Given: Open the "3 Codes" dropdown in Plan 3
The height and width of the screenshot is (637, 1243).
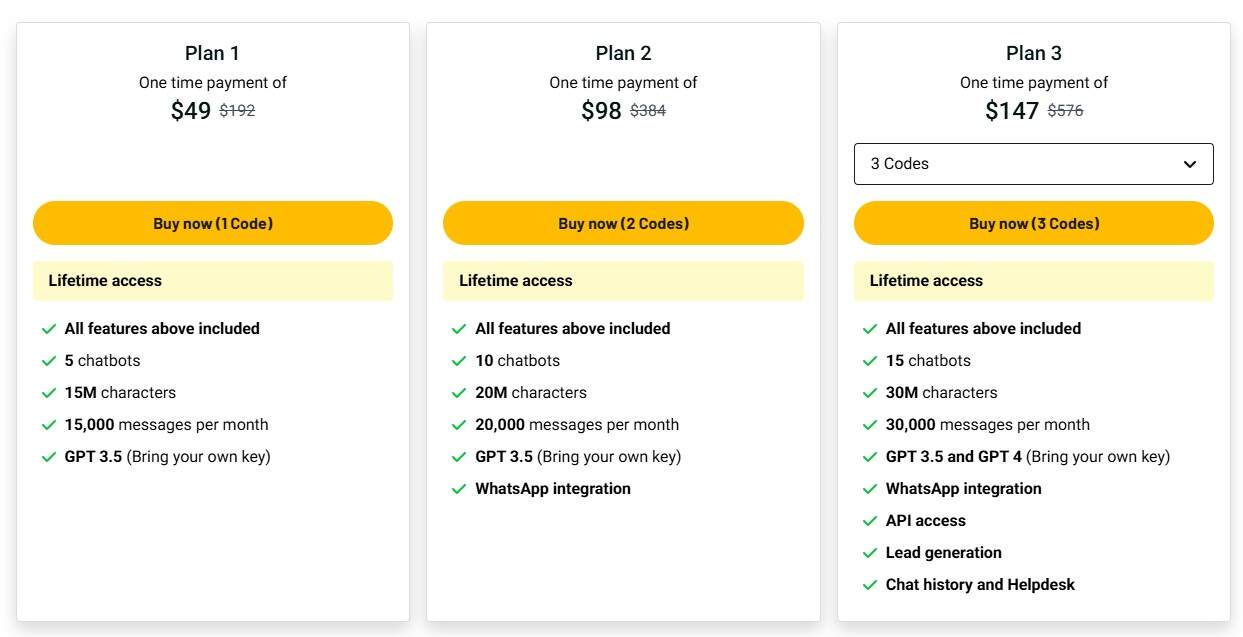Looking at the screenshot, I should [x=1034, y=163].
